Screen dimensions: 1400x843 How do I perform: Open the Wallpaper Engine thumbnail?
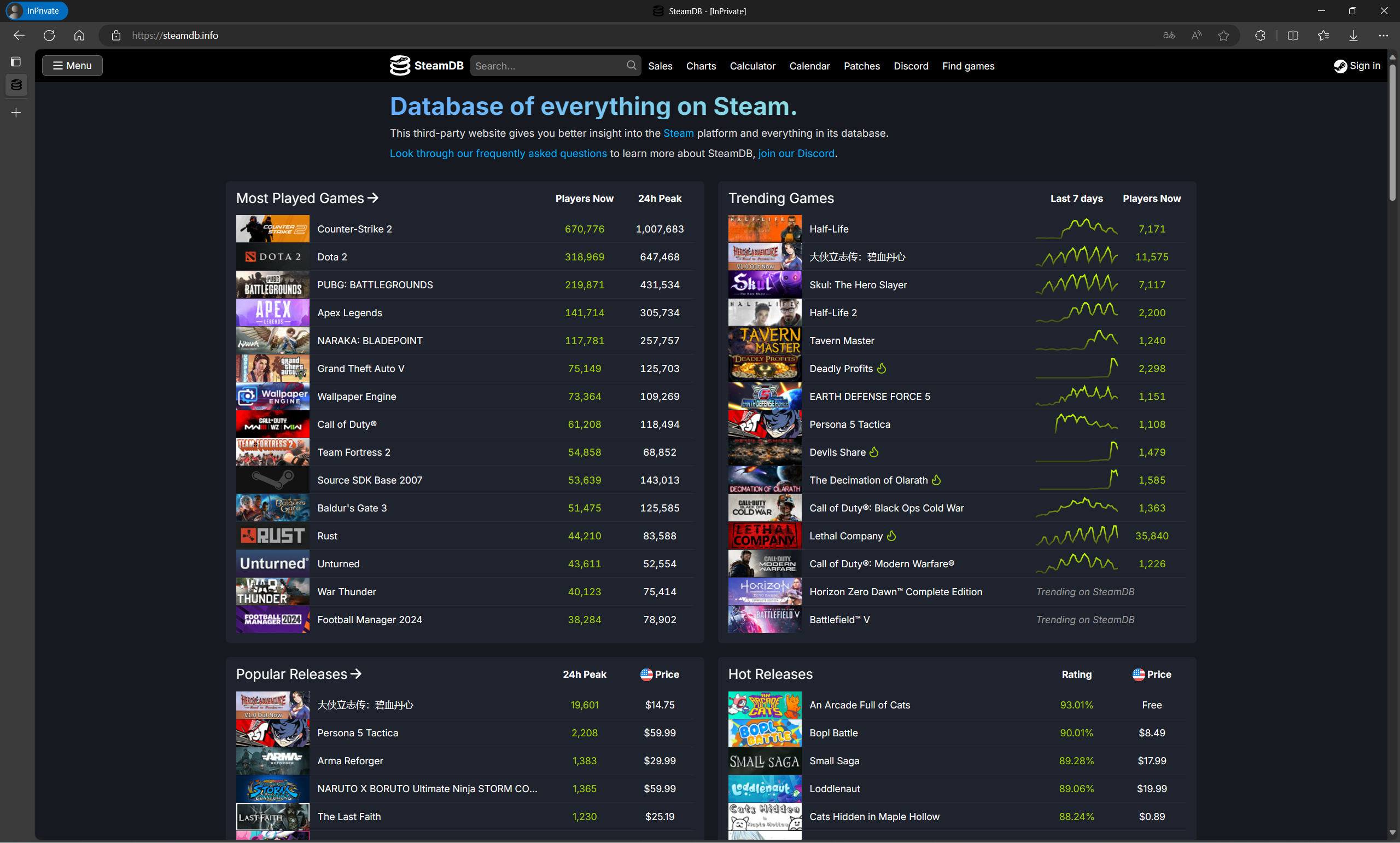(x=272, y=396)
